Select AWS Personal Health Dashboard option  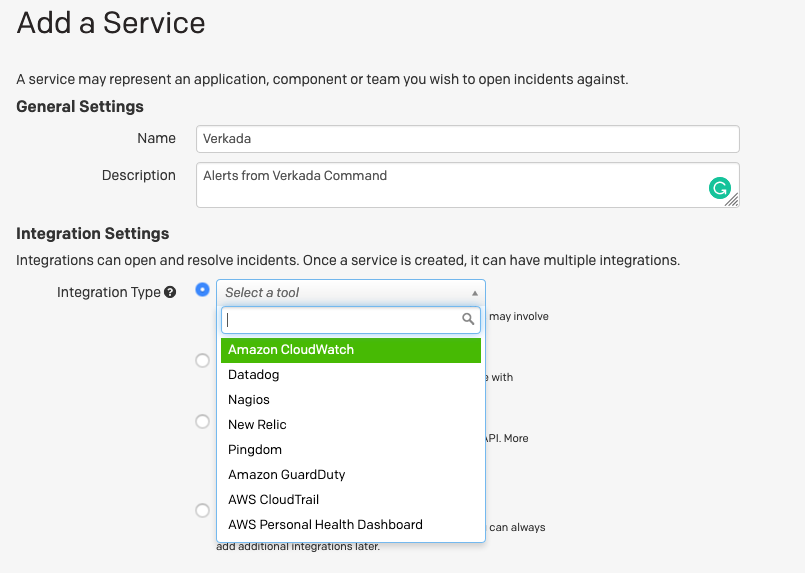tap(351, 525)
